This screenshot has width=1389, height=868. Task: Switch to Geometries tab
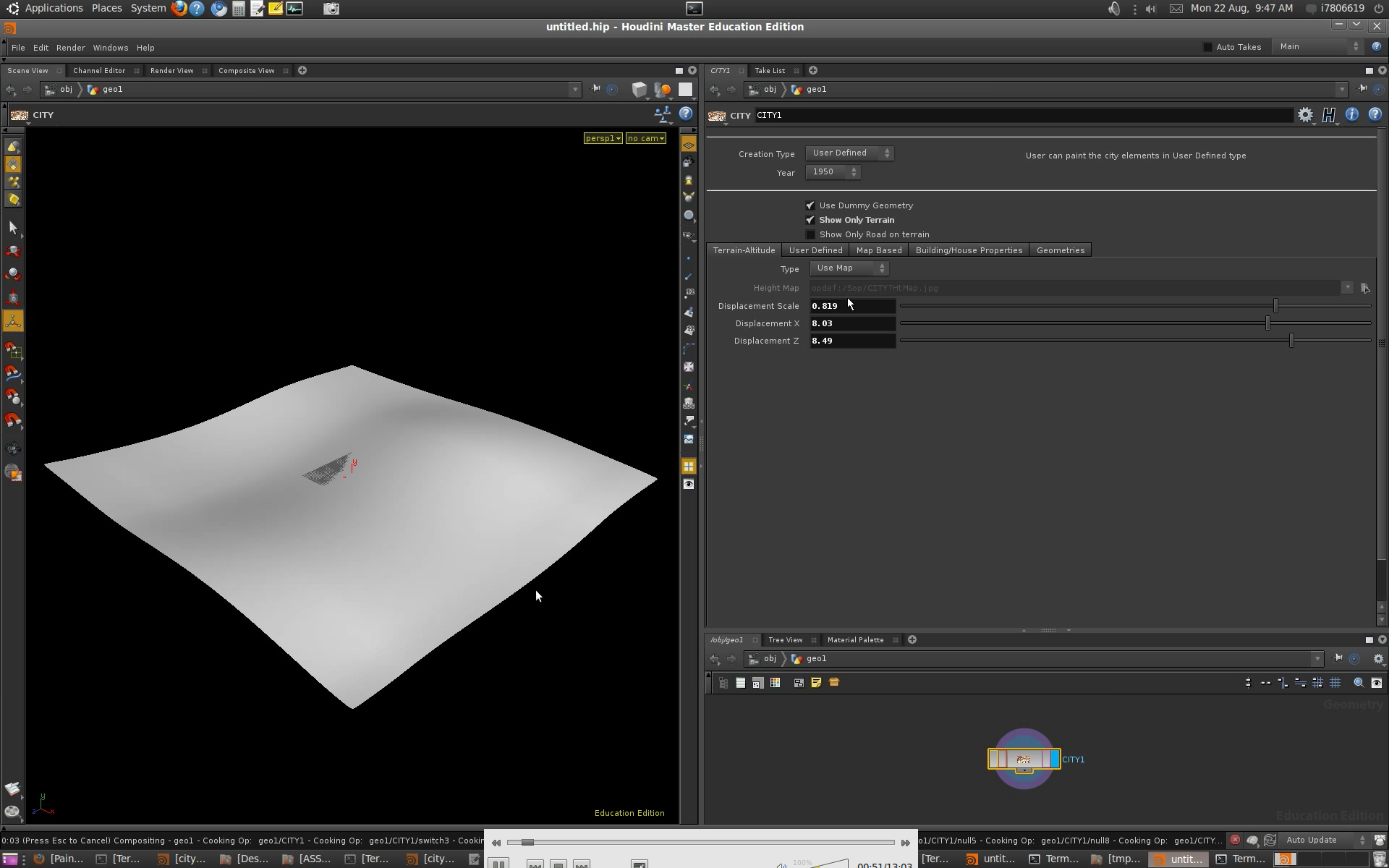tap(1060, 250)
